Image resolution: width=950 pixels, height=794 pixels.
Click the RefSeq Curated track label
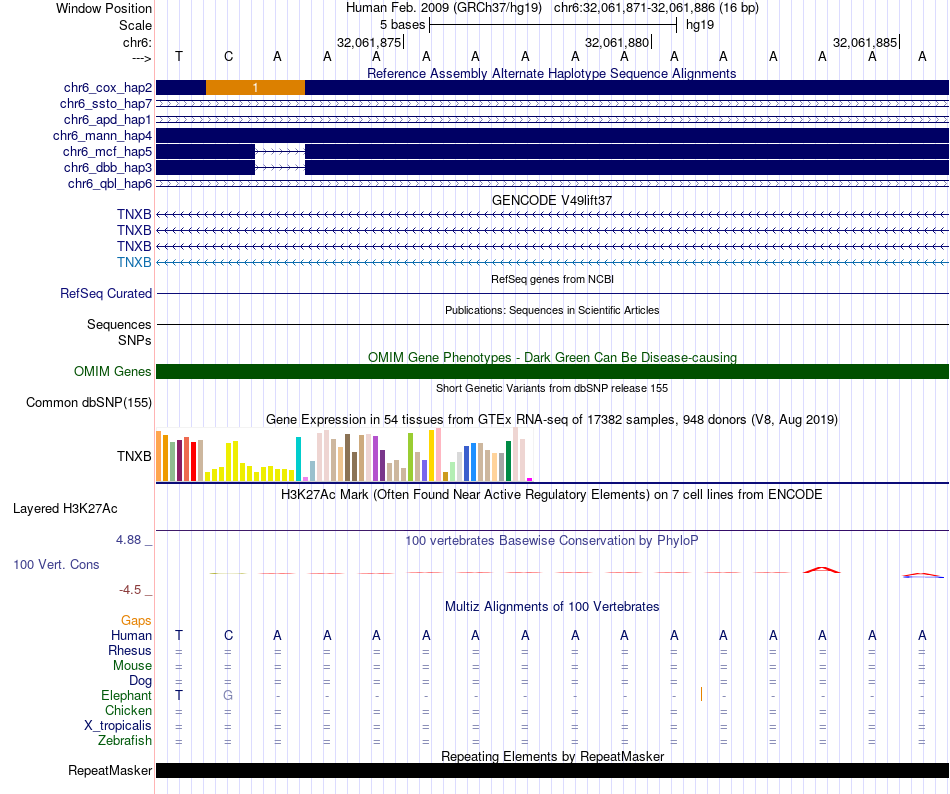point(106,293)
